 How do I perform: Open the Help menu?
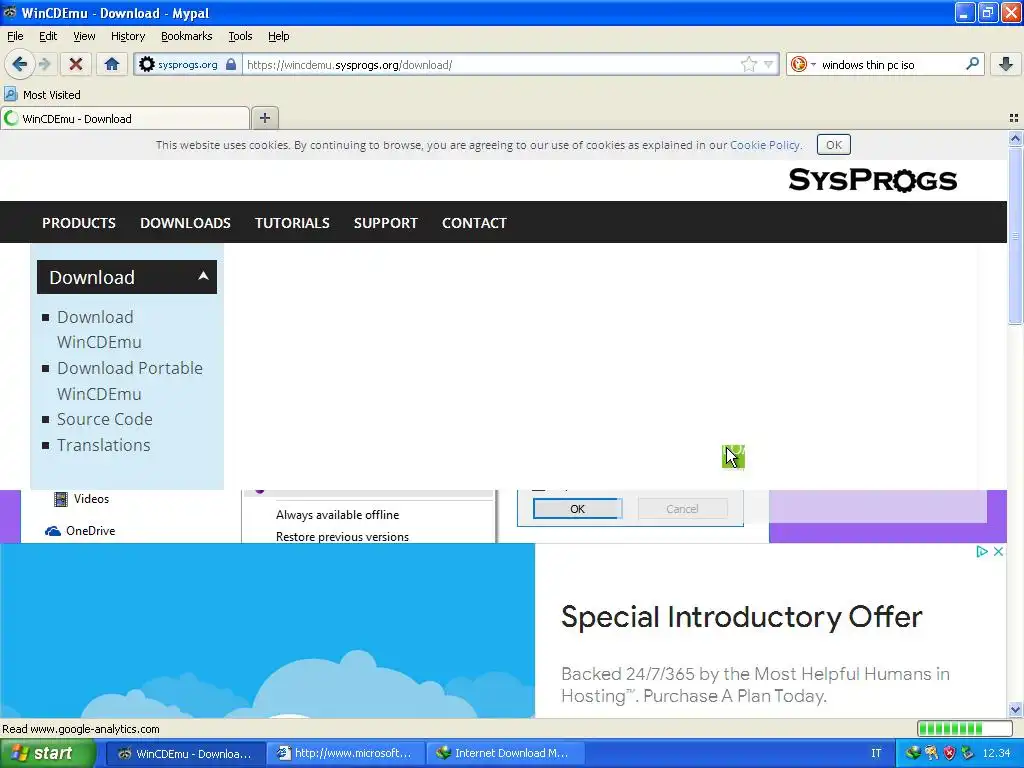pos(278,36)
